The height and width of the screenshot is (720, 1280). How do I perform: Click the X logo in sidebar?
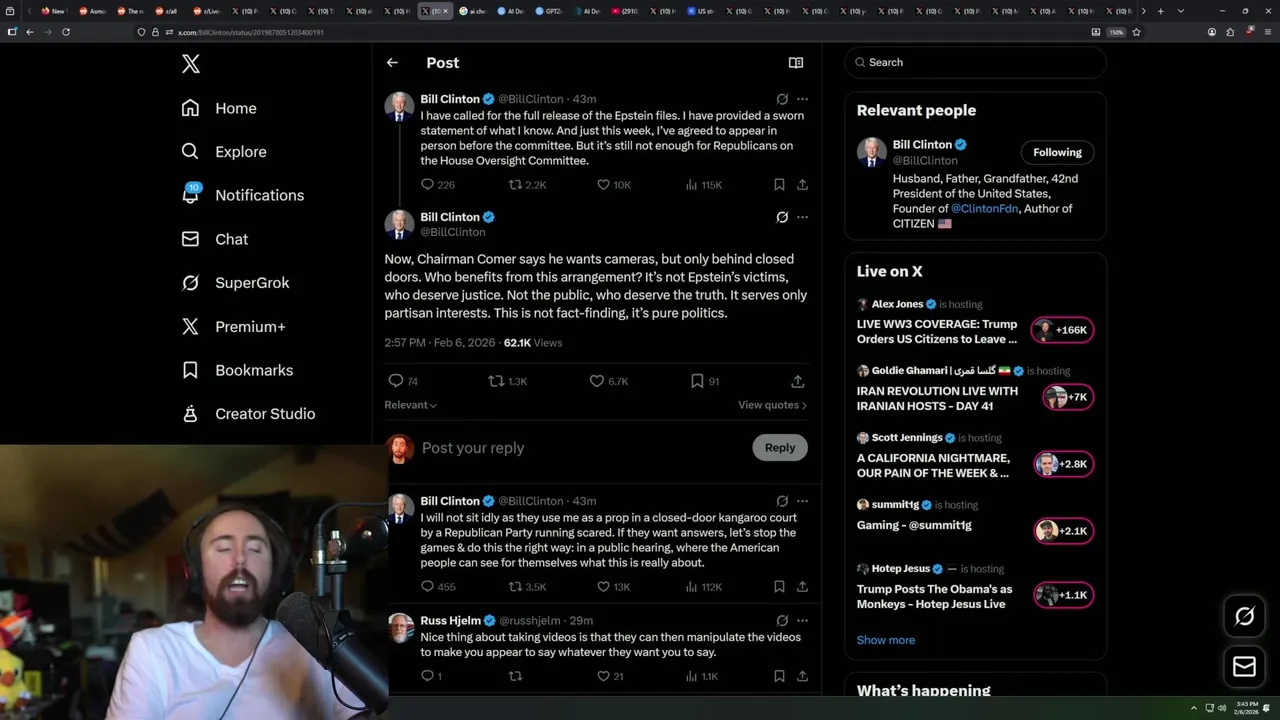[191, 64]
